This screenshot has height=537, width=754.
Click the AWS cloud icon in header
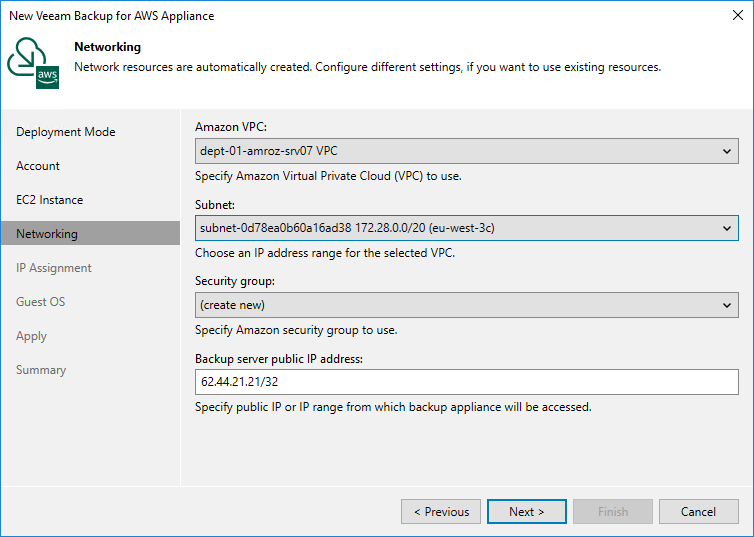point(33,64)
